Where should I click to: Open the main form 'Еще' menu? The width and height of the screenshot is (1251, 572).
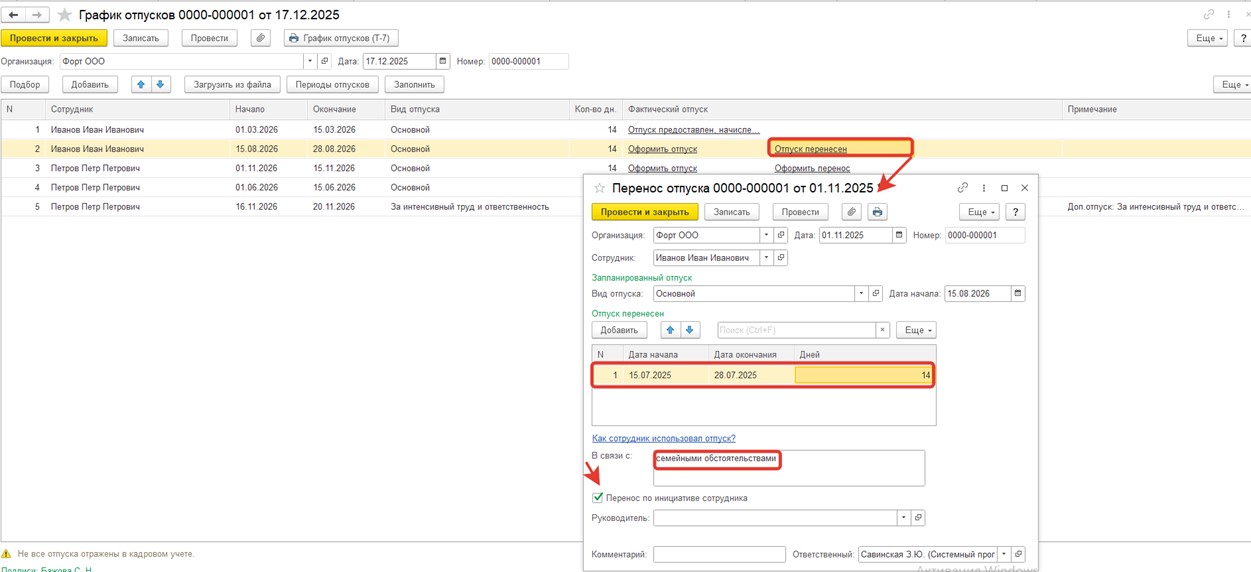click(x=1207, y=38)
